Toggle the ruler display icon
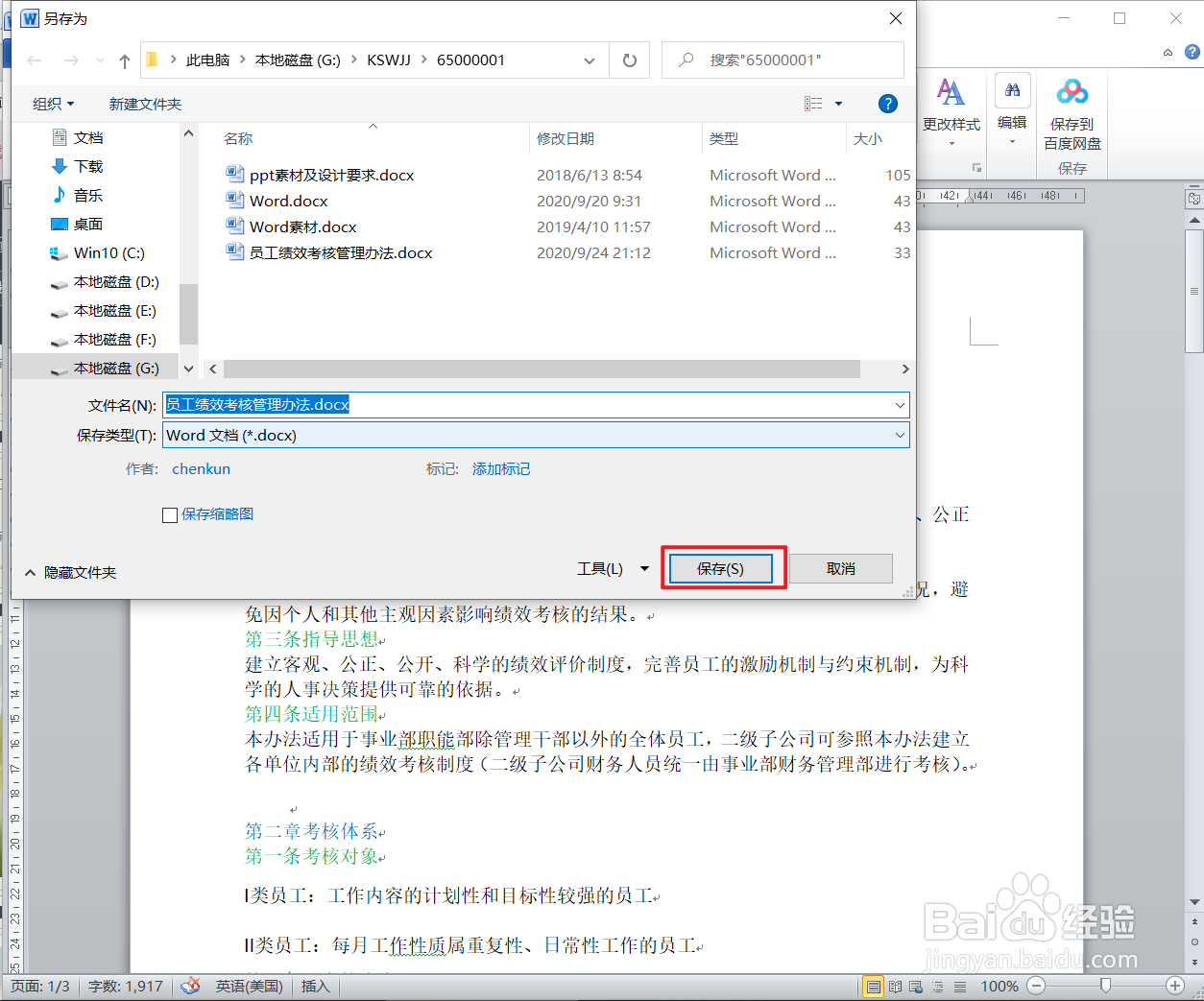The width and height of the screenshot is (1204, 1001). click(1193, 199)
